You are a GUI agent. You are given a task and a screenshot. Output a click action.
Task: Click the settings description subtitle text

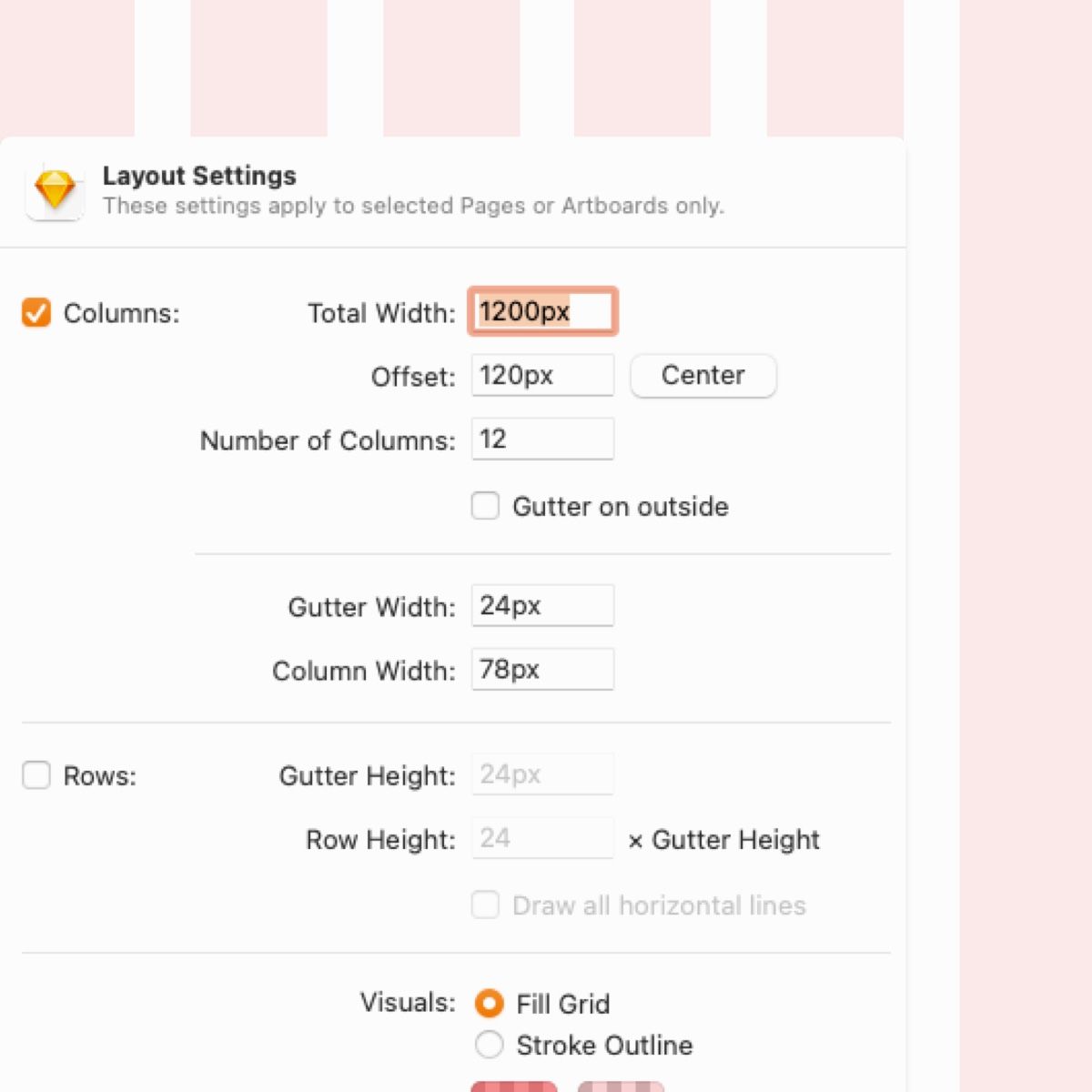click(413, 206)
